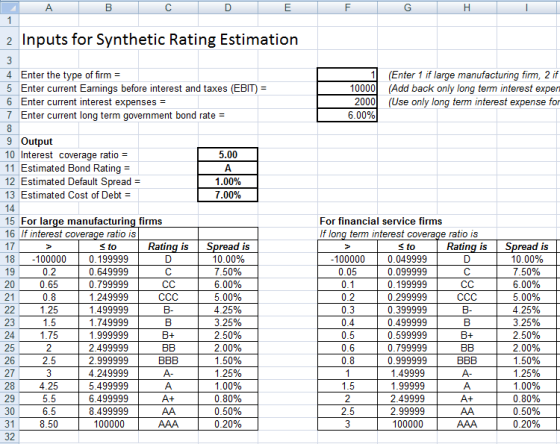Select column D header
The width and height of the screenshot is (560, 444).
[228, 7]
